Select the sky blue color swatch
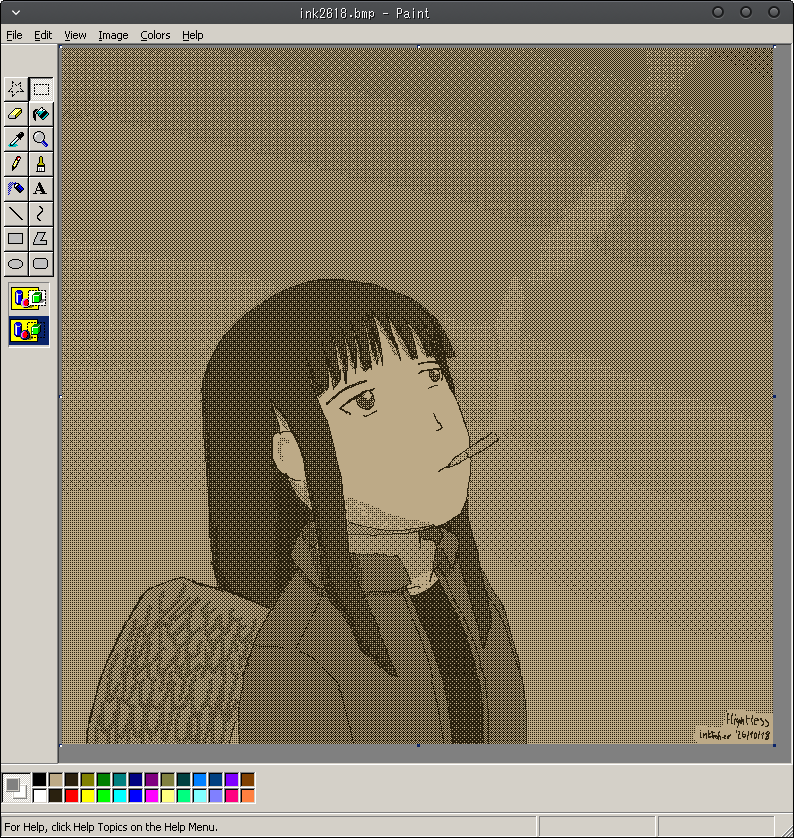 click(200, 780)
